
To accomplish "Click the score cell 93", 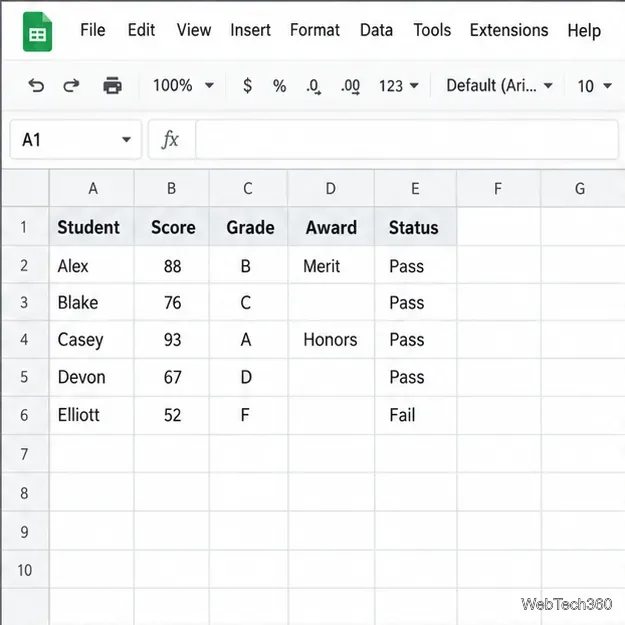I will pyautogui.click(x=171, y=340).
